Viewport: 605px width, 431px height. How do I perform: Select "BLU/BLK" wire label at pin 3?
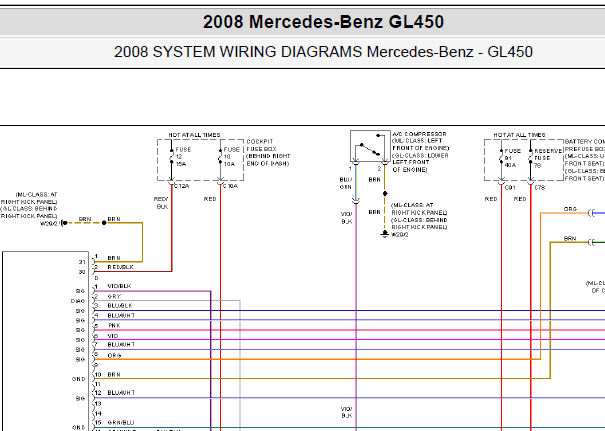(120, 306)
